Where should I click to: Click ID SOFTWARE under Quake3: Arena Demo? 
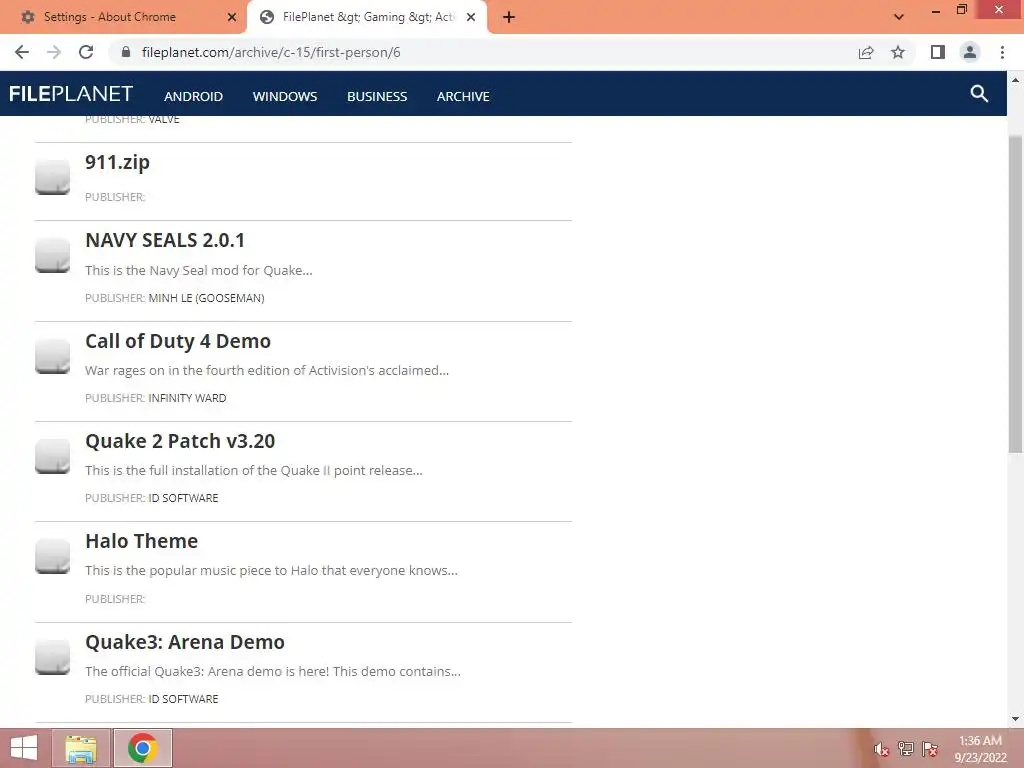pos(184,699)
